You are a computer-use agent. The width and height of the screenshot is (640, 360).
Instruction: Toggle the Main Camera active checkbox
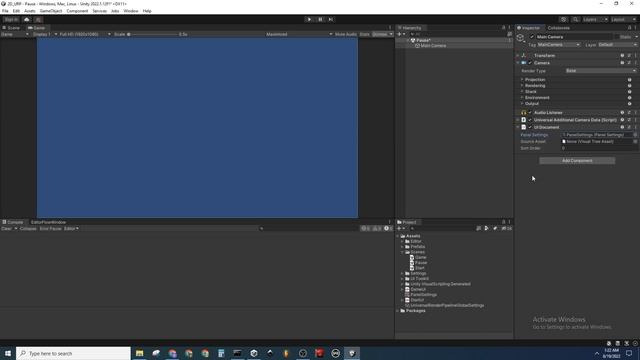[x=531, y=37]
